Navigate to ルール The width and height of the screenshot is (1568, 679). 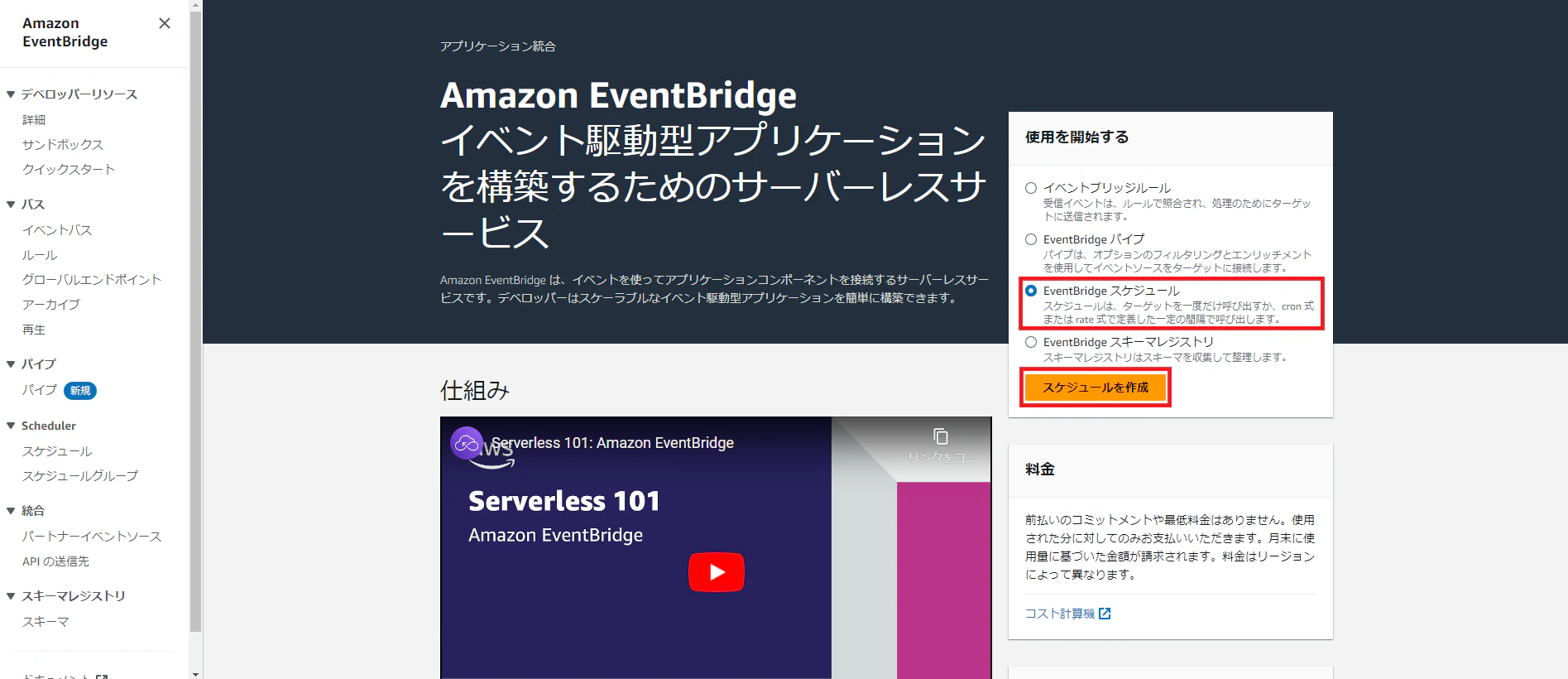pyautogui.click(x=40, y=255)
